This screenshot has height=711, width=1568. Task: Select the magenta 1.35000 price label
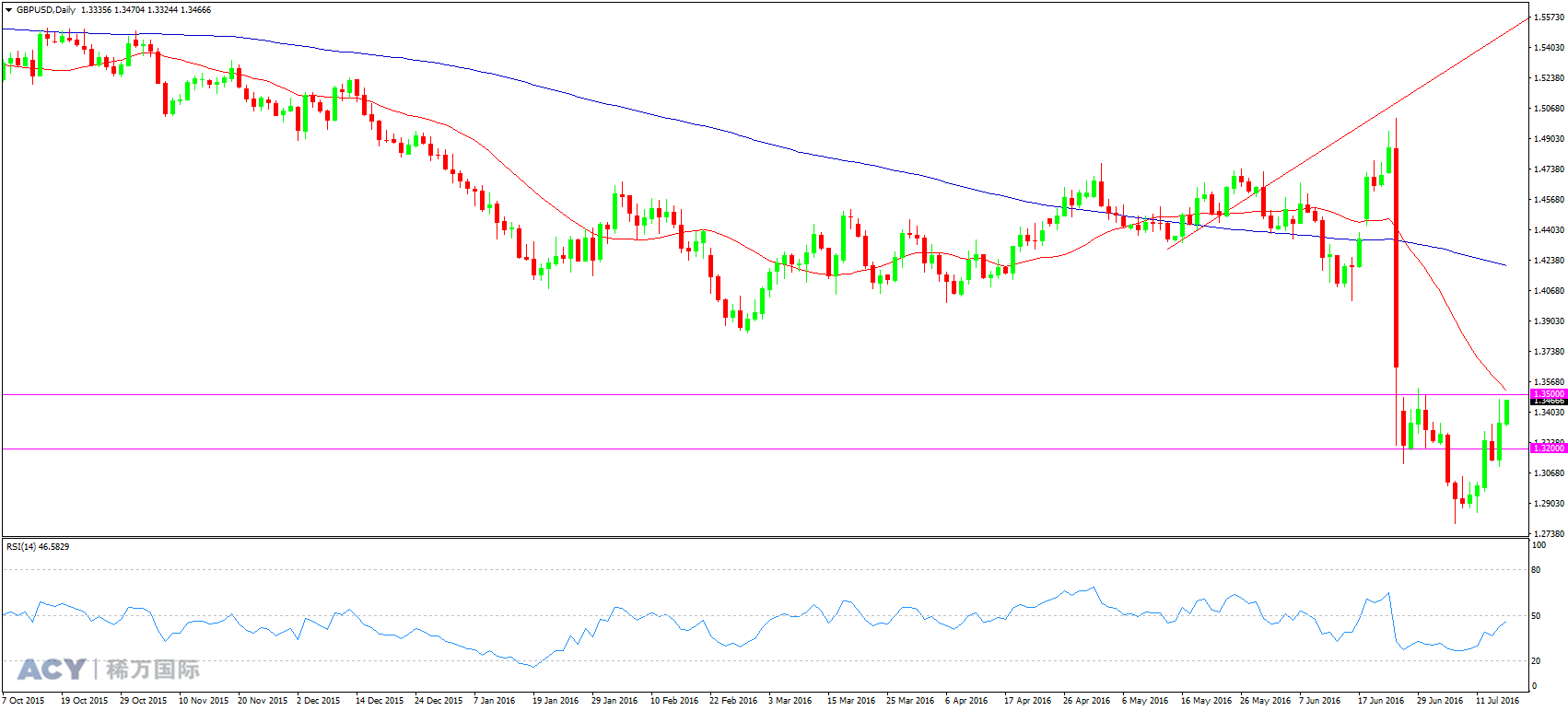point(1548,393)
